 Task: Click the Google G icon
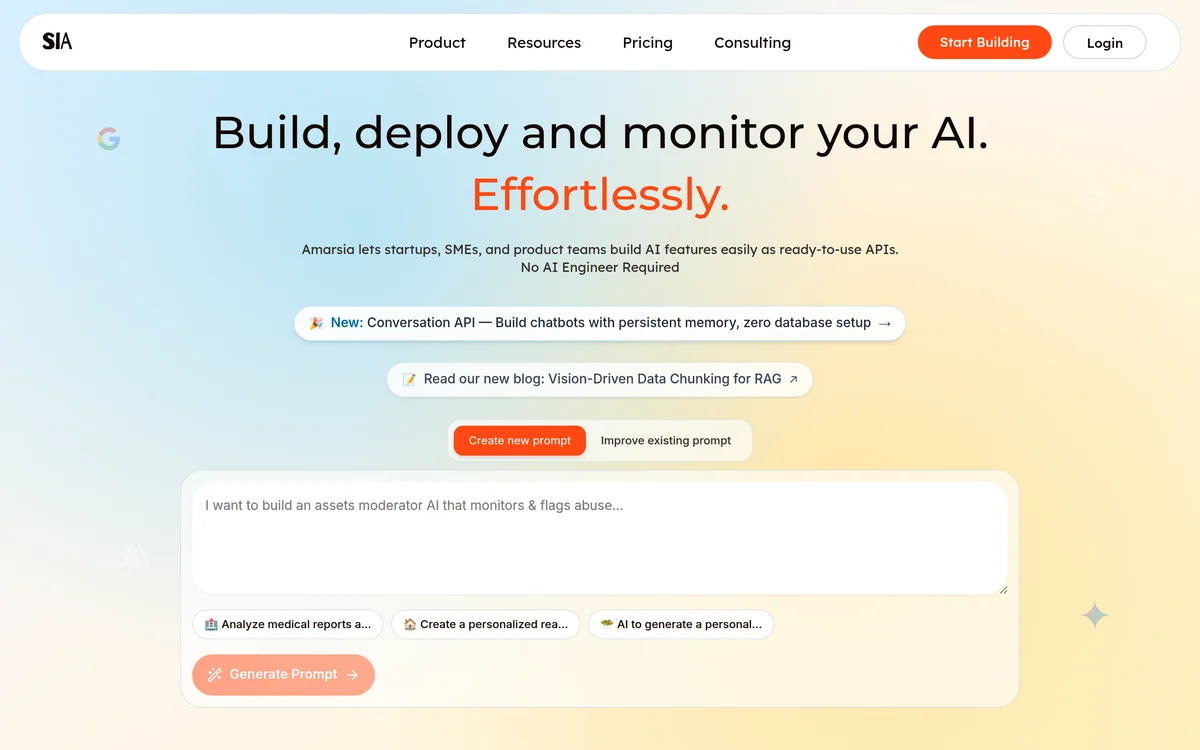[x=108, y=138]
